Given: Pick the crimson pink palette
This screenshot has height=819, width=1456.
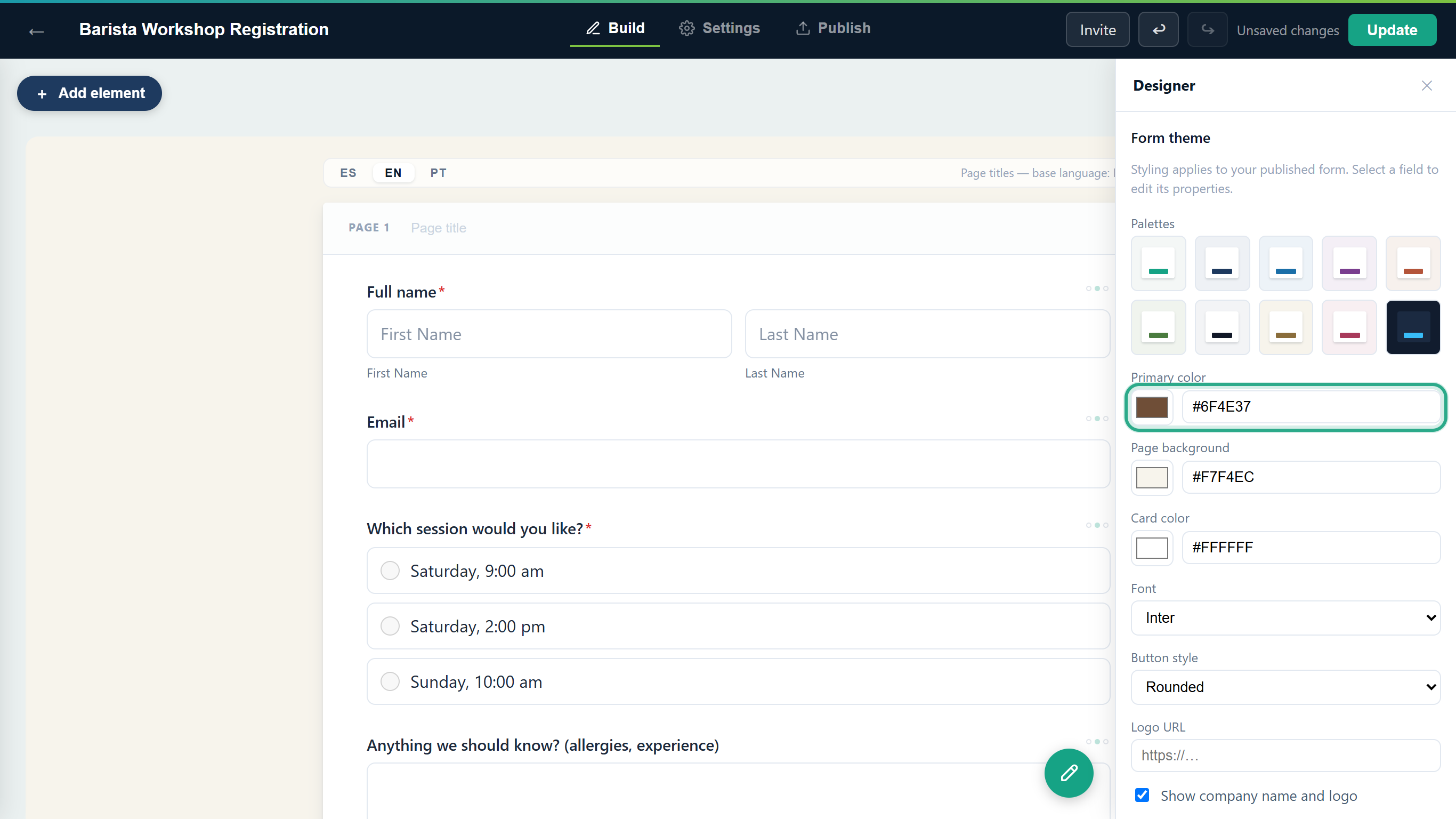Looking at the screenshot, I should coord(1349,327).
